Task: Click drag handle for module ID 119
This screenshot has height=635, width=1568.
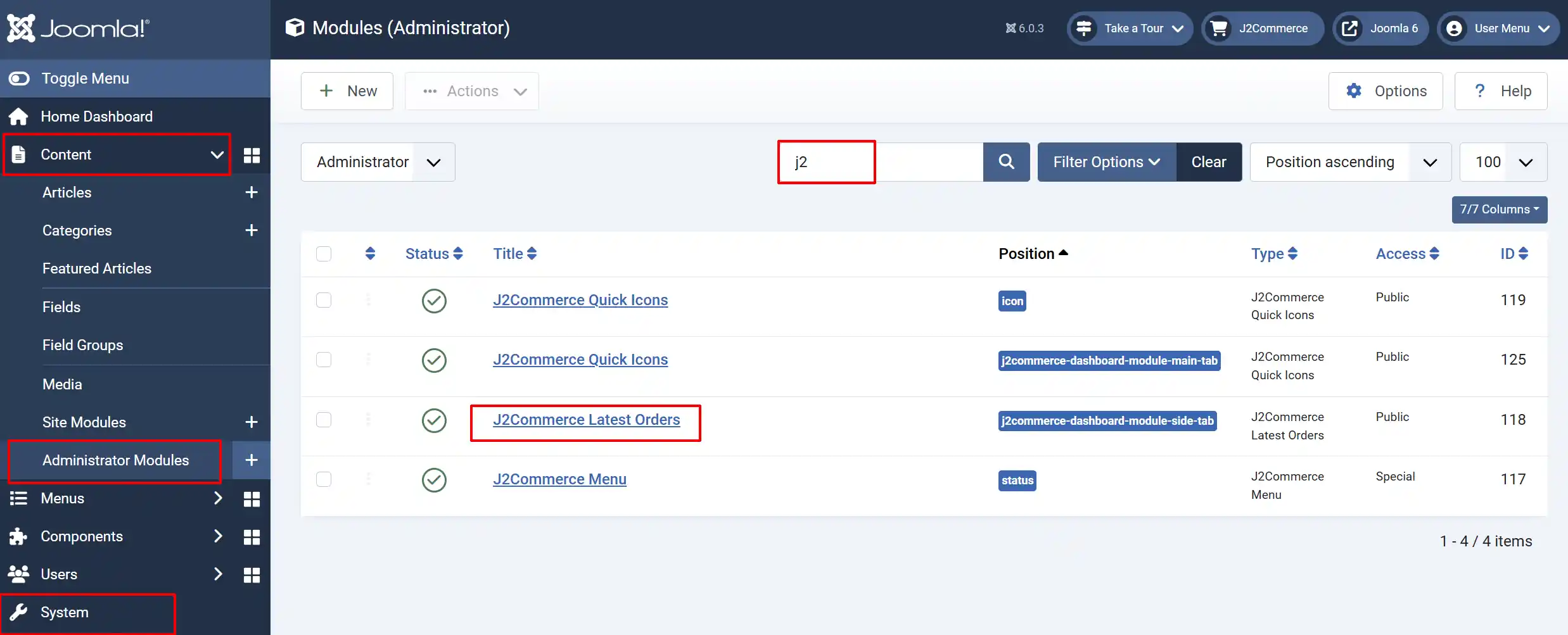Action: point(369,300)
